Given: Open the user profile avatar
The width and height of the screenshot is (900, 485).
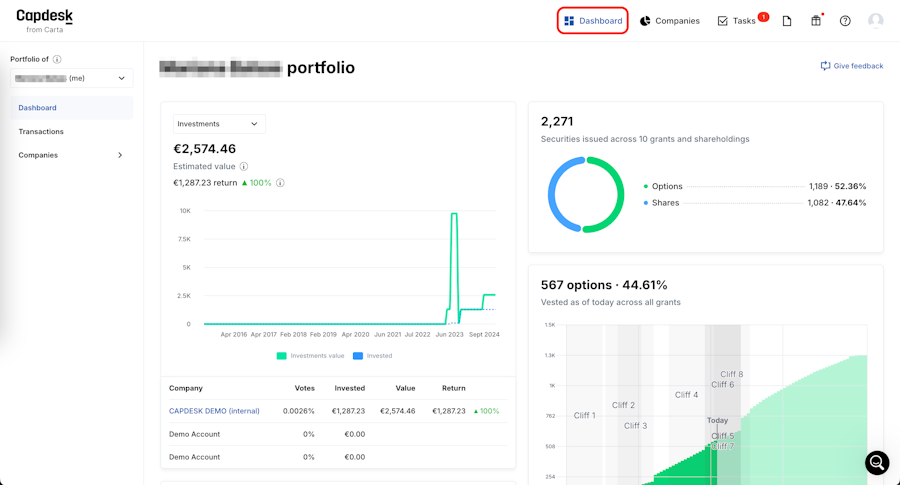Looking at the screenshot, I should (x=876, y=21).
